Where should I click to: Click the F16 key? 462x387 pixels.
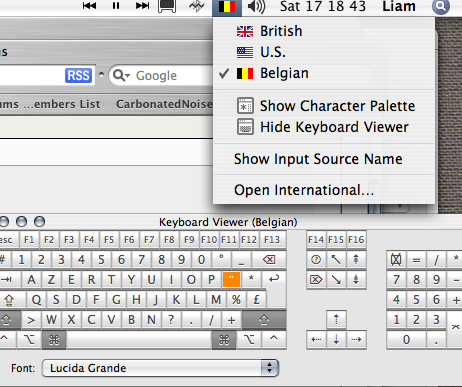[356, 240]
